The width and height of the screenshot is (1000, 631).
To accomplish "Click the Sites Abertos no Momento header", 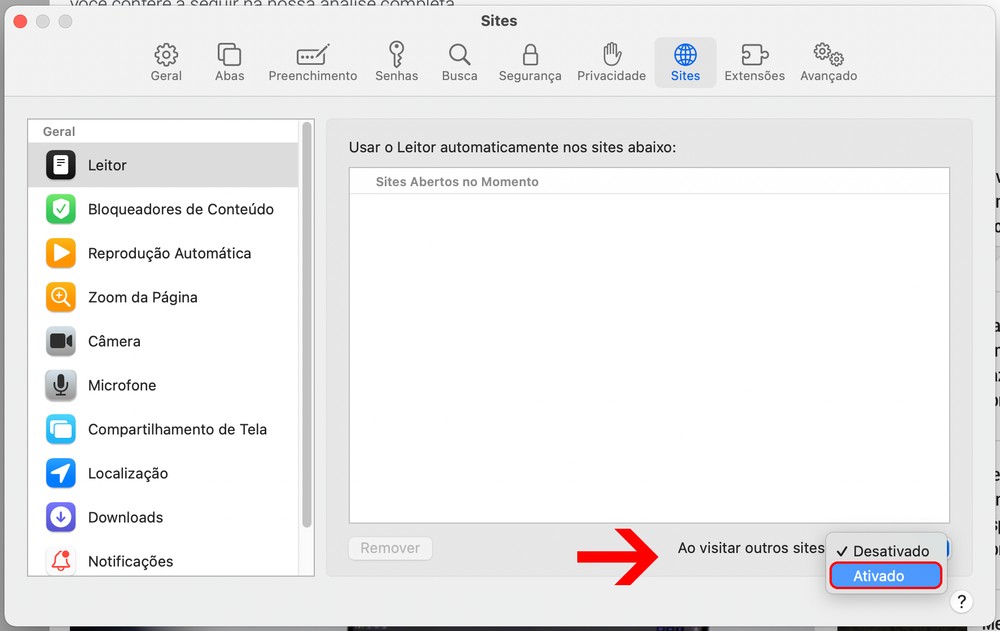I will click(457, 182).
